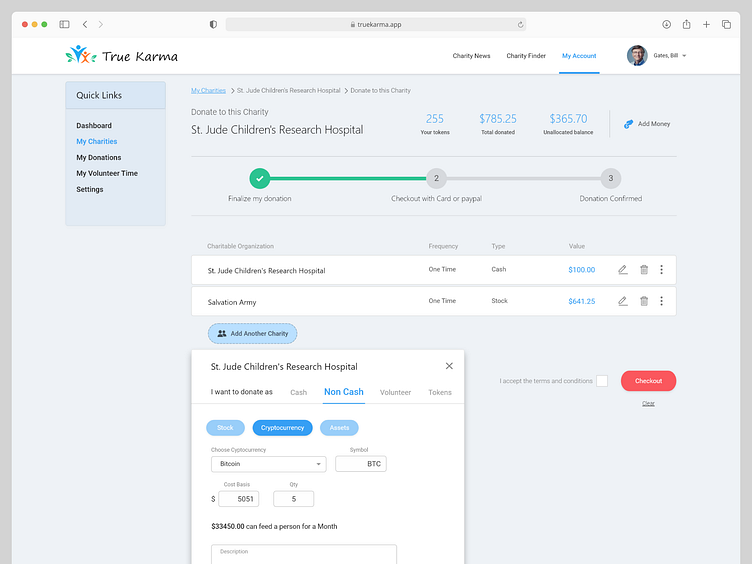Image resolution: width=752 pixels, height=564 pixels.
Task: Open the three-dot menu for Salvation Army row
Action: (x=661, y=301)
